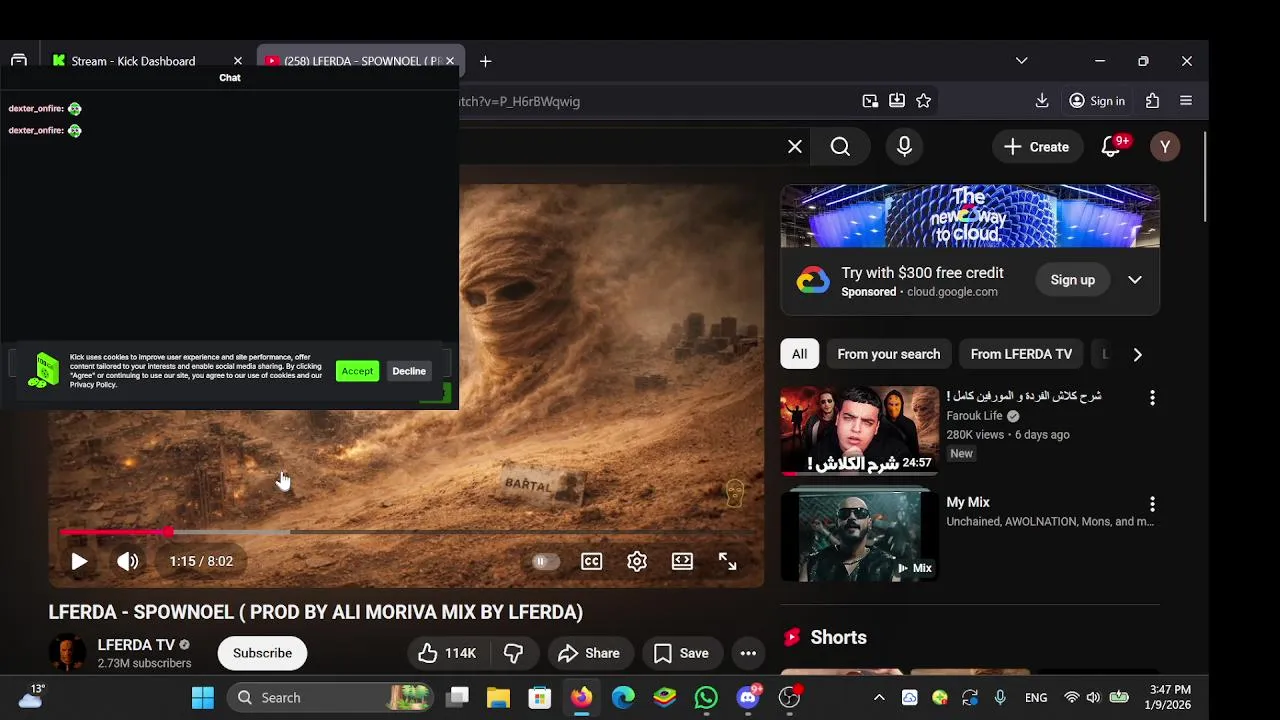This screenshot has height=720, width=1280.
Task: Save the video to a playlist
Action: (x=681, y=653)
